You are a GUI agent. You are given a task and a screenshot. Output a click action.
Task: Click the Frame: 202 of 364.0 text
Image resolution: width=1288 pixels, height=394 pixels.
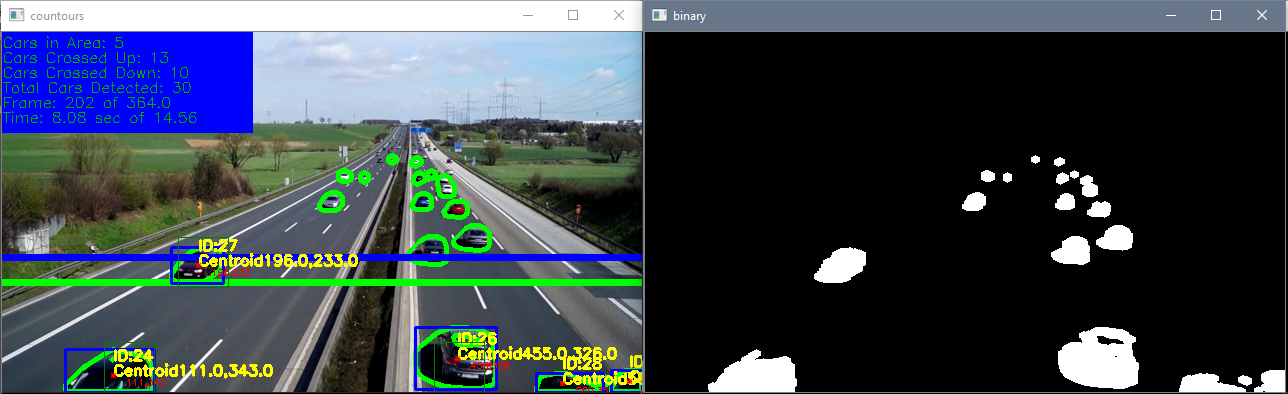tap(87, 103)
